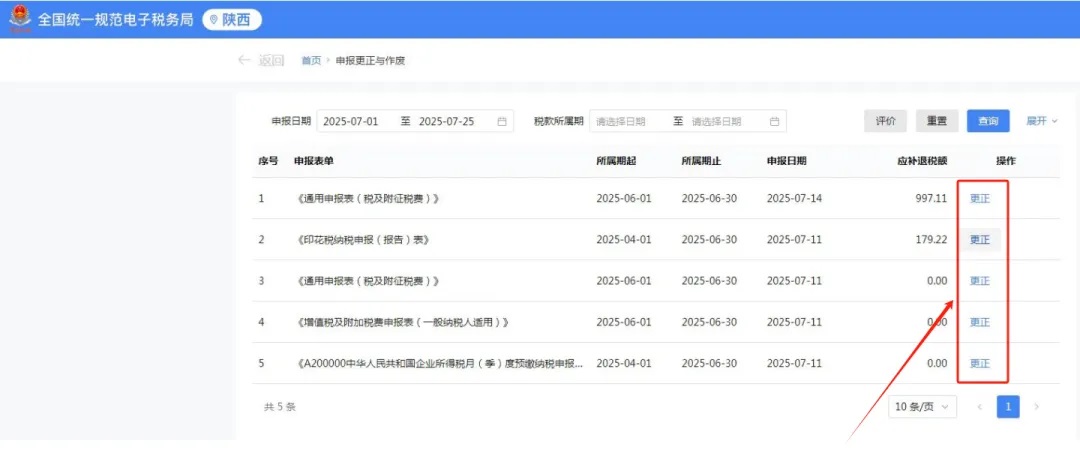Click the 申报表单 column header
The image size is (1080, 471).
coord(313,160)
